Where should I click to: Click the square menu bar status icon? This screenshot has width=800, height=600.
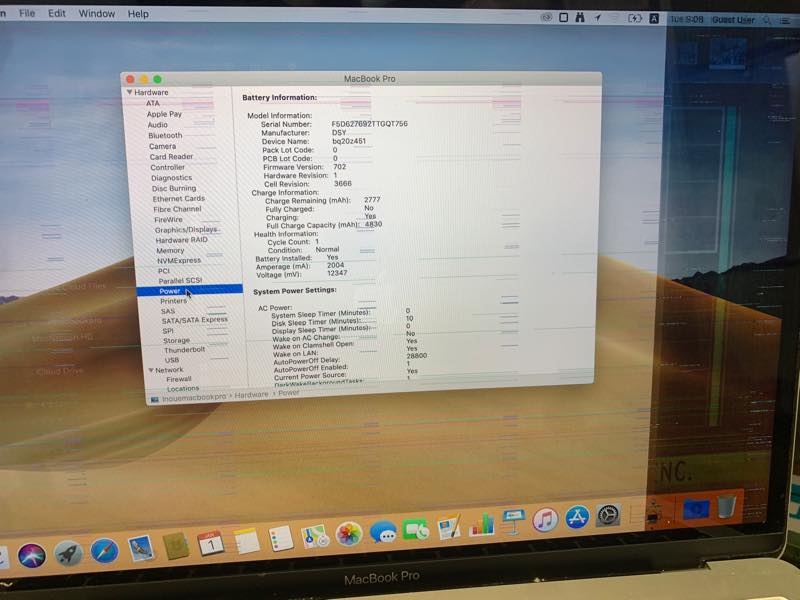tap(563, 17)
